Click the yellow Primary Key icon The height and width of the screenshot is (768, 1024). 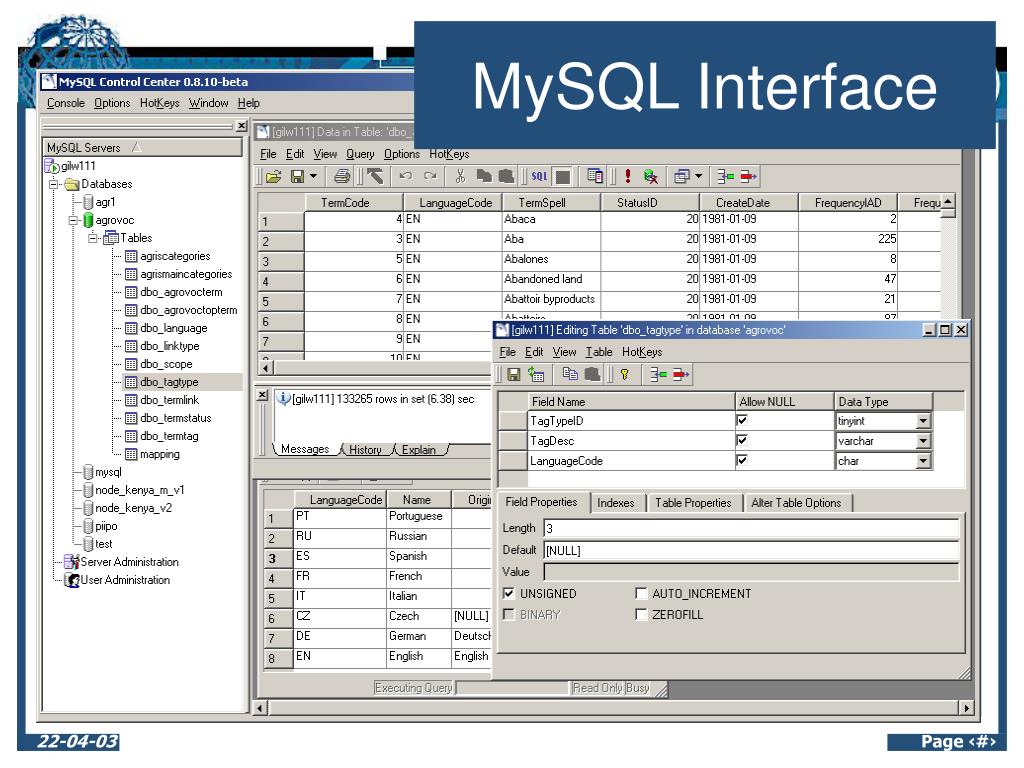pos(625,374)
